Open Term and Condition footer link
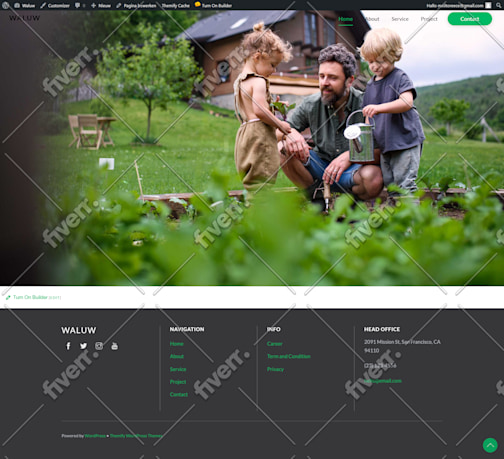 click(x=289, y=356)
